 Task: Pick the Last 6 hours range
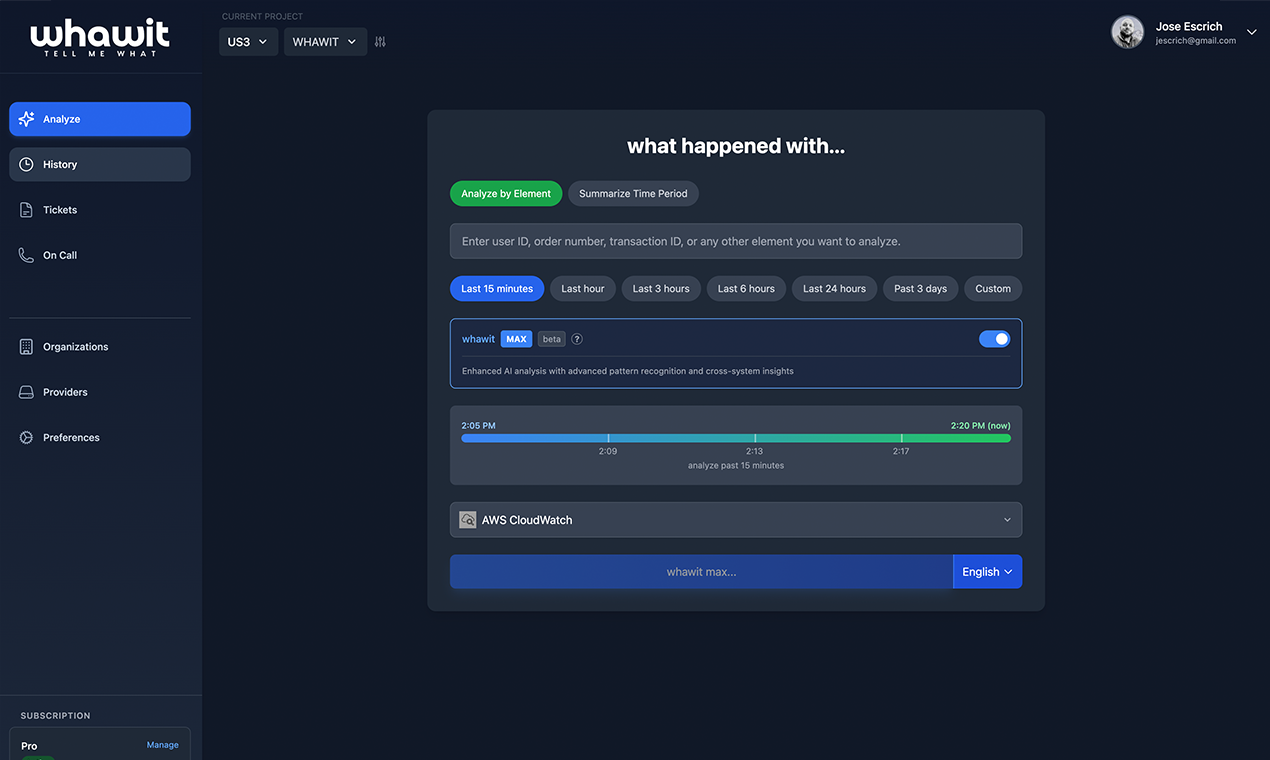coord(746,289)
